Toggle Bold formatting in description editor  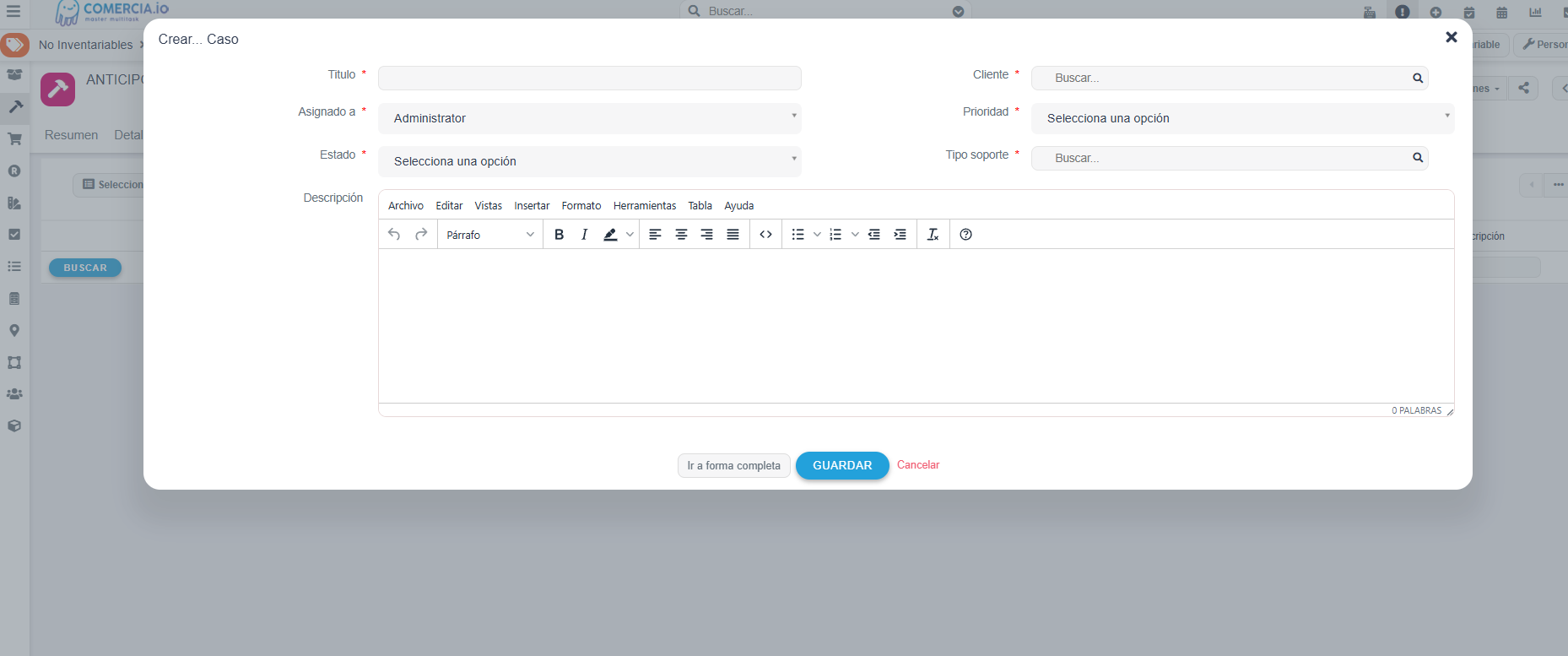(559, 235)
